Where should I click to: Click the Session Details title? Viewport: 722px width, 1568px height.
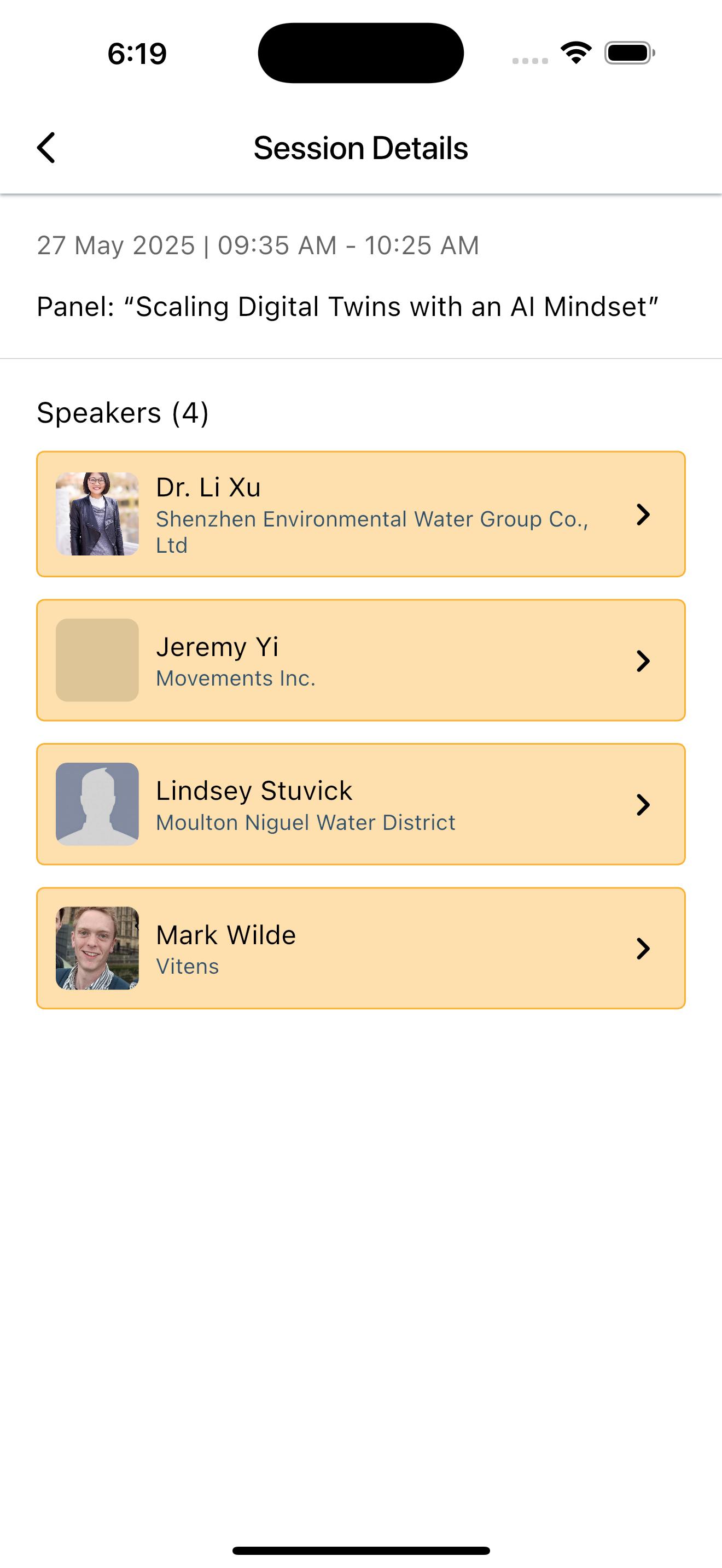[x=361, y=148]
